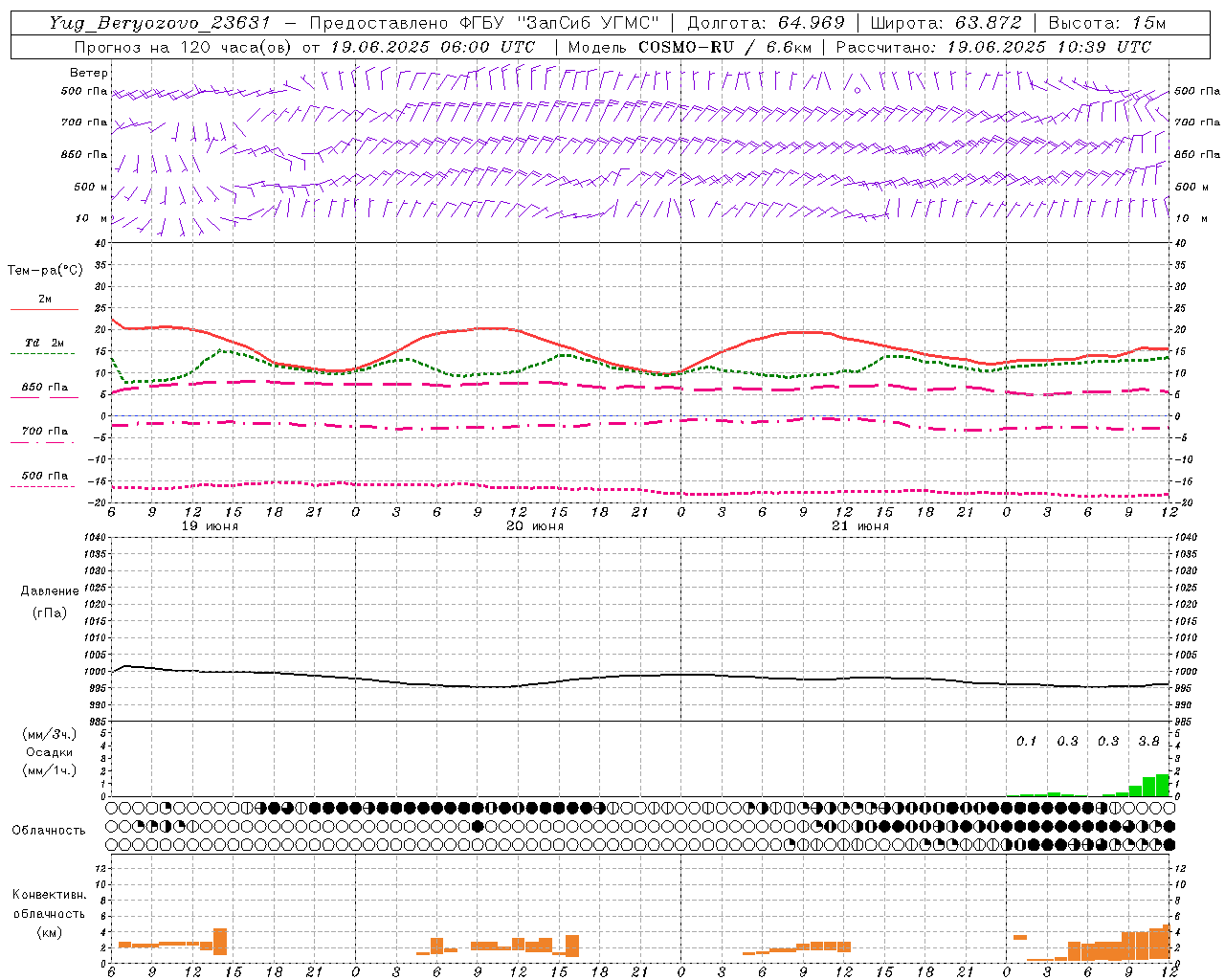This screenshot has height=980, width=1225.
Task: Select the Тем-ра(°C) panel label
Action: pos(45,271)
